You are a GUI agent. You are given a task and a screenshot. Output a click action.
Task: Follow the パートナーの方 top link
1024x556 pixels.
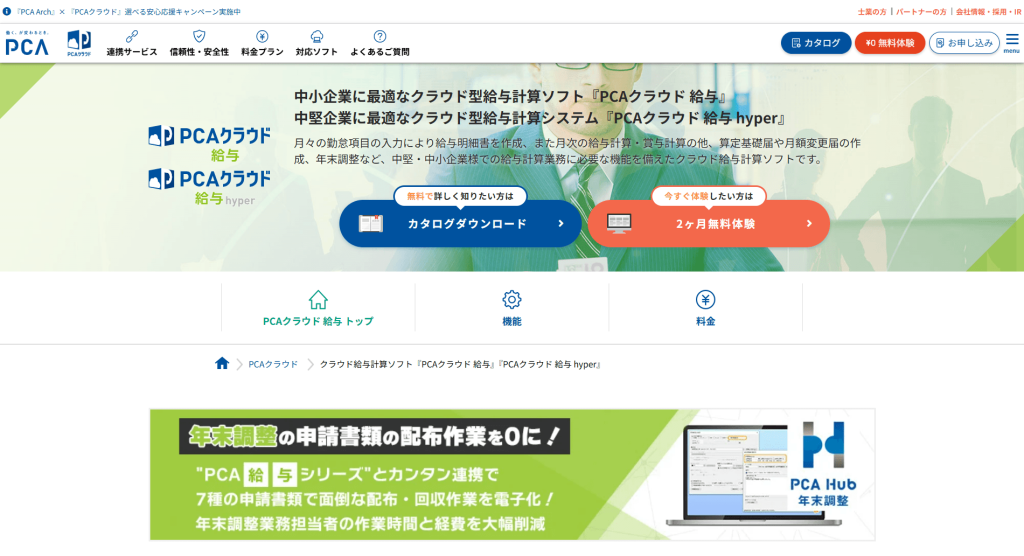pyautogui.click(x=921, y=12)
